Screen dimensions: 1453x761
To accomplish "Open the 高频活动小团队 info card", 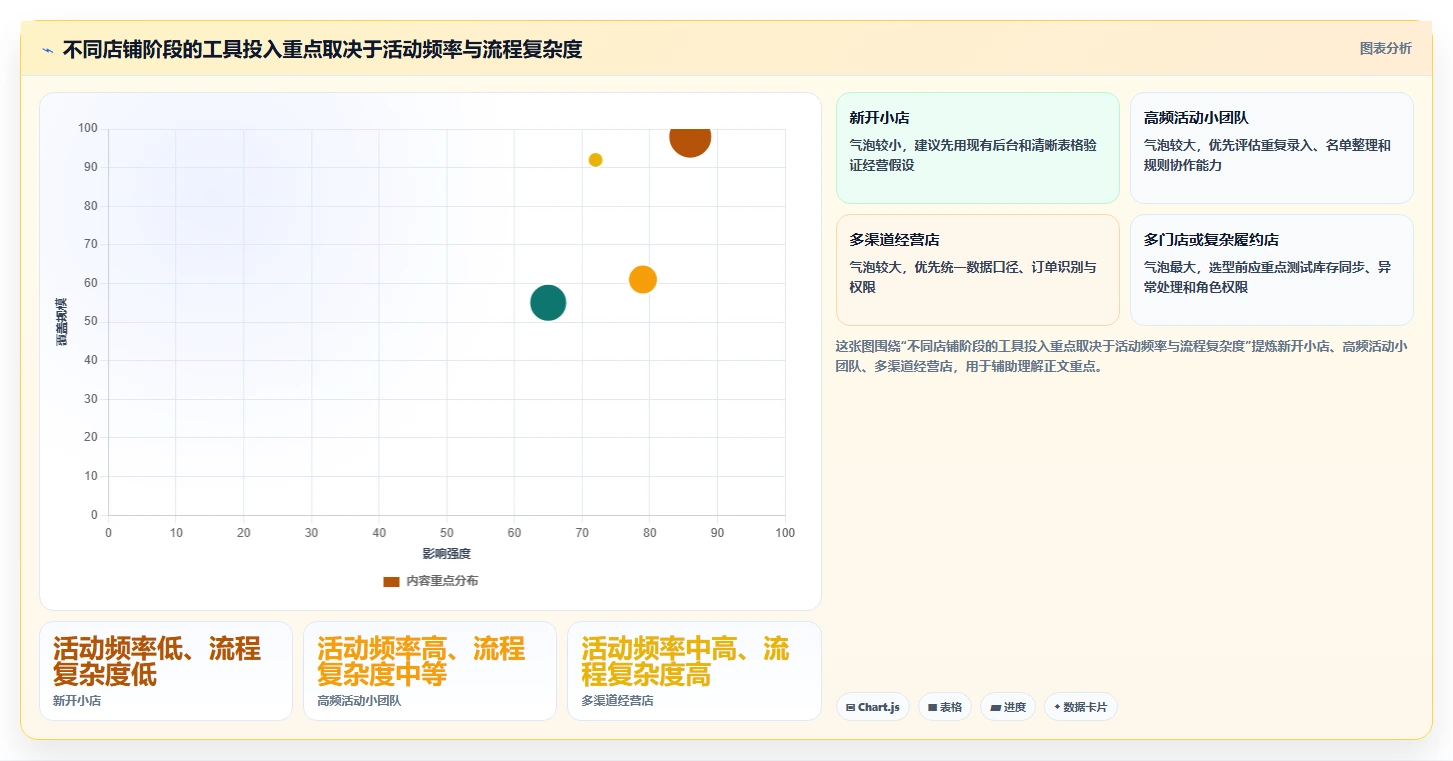I will [1271, 148].
